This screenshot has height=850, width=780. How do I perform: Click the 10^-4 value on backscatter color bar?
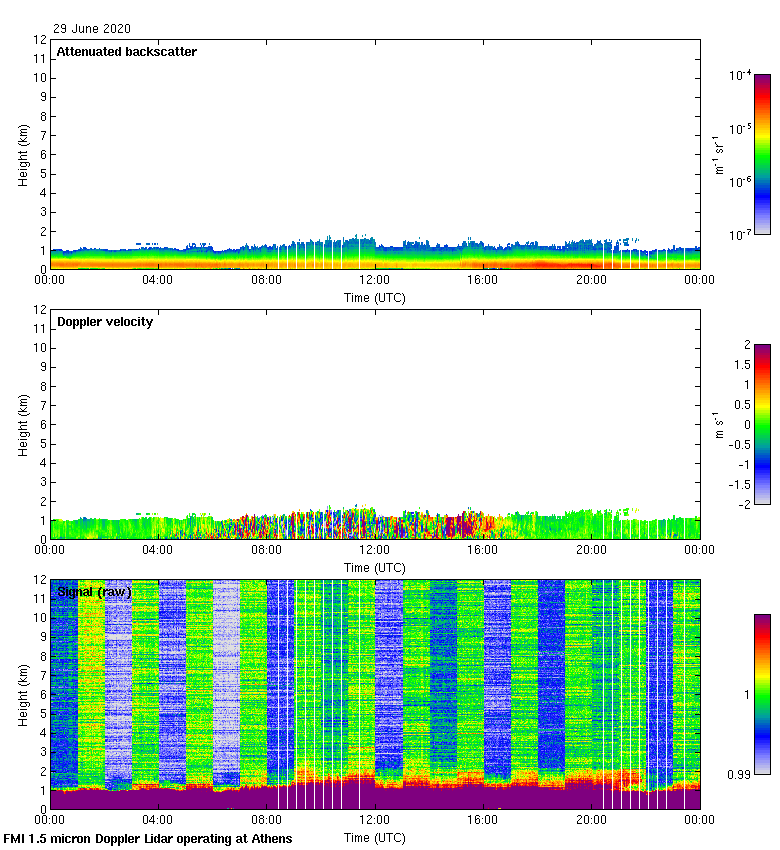(x=740, y=76)
